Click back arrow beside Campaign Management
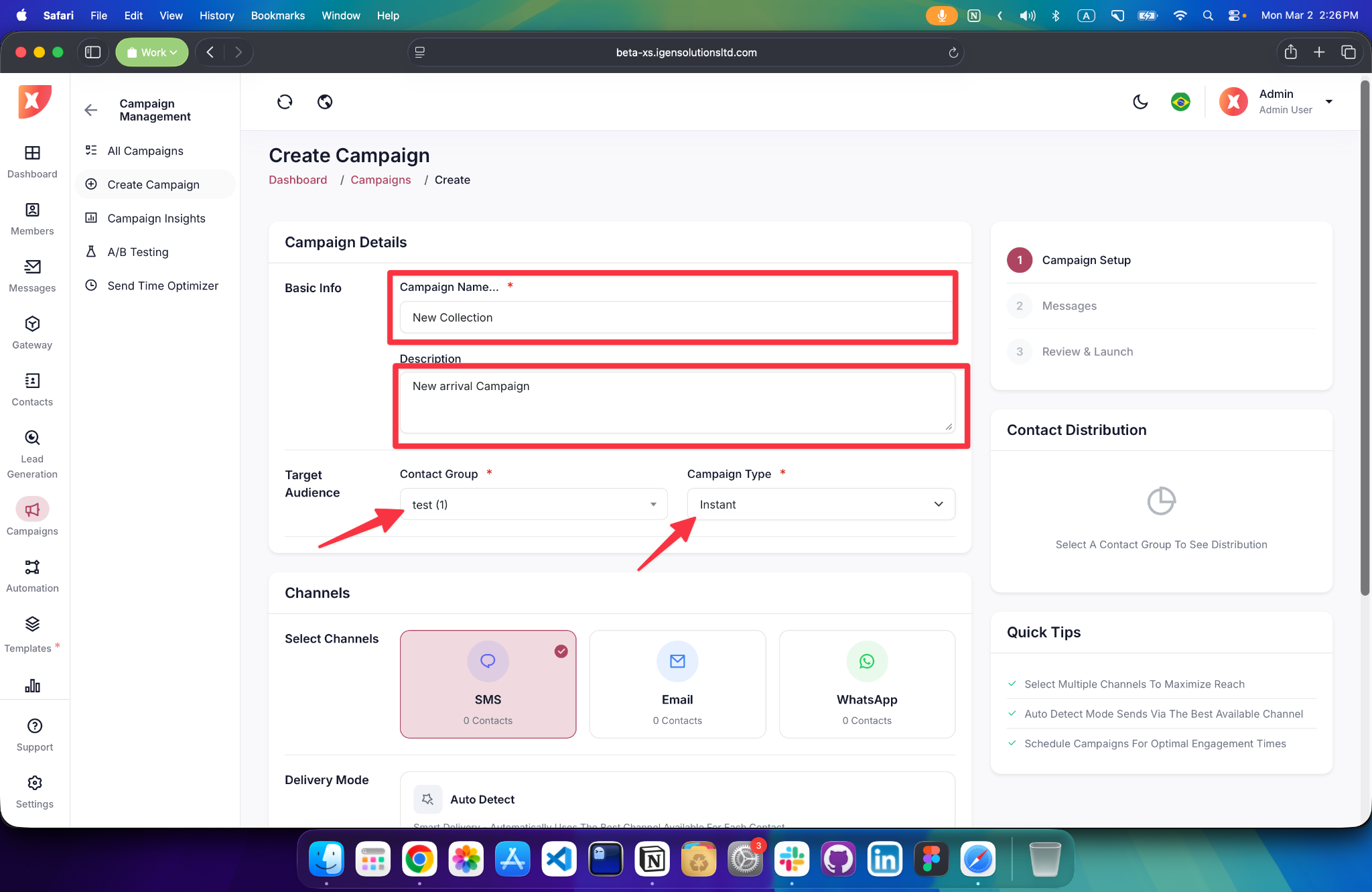This screenshot has width=1372, height=892. pos(91,110)
